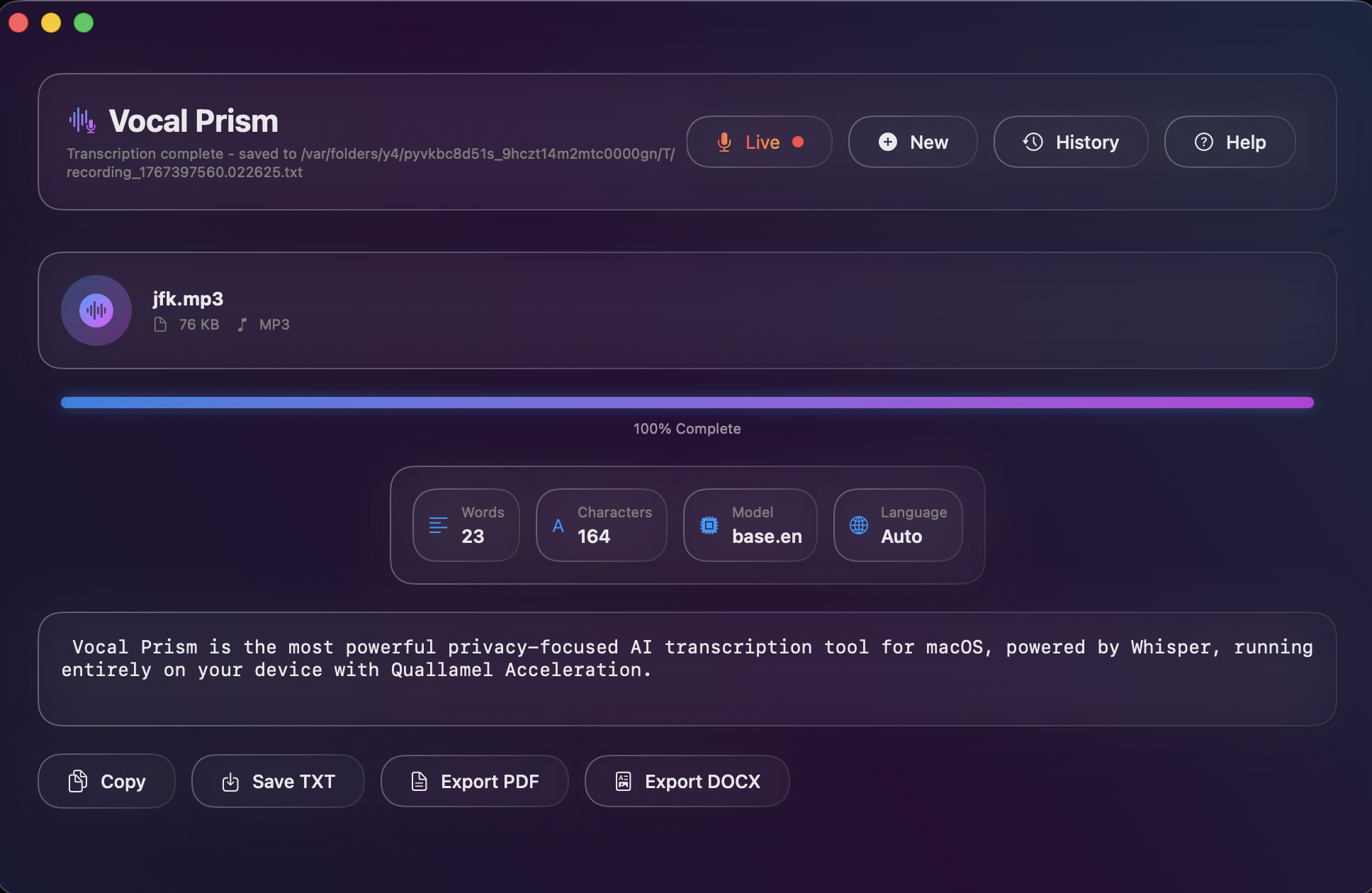
Task: Switch to the History view
Action: point(1070,142)
